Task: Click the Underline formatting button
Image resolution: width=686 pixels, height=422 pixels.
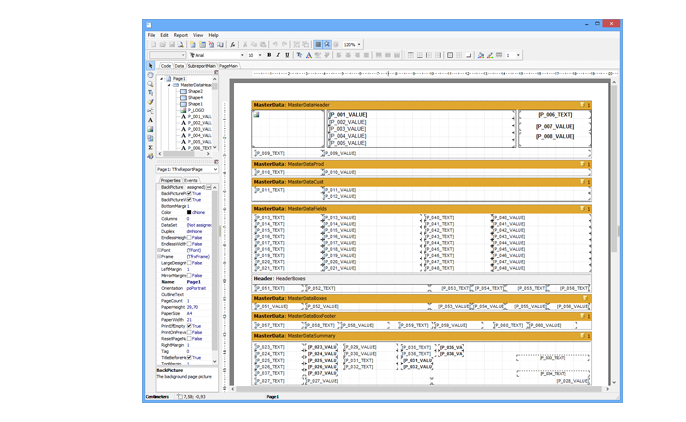Action: [287, 55]
